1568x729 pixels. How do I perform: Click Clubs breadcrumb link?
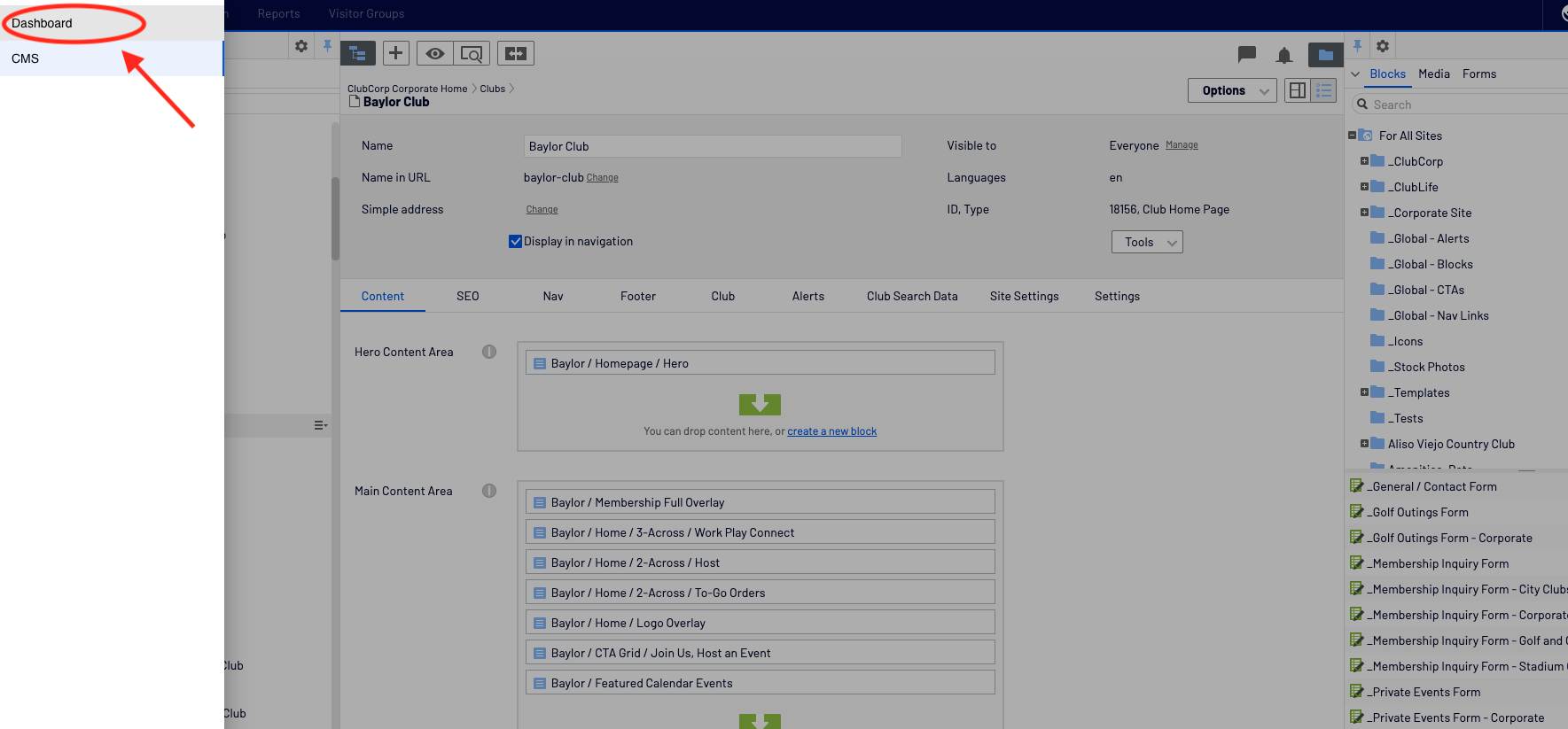(x=493, y=89)
